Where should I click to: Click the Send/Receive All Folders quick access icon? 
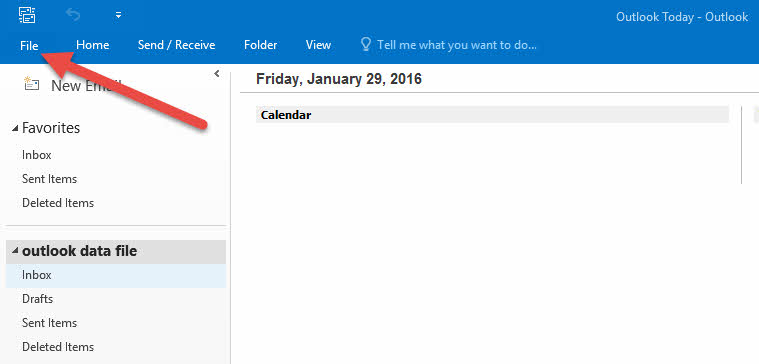click(27, 15)
